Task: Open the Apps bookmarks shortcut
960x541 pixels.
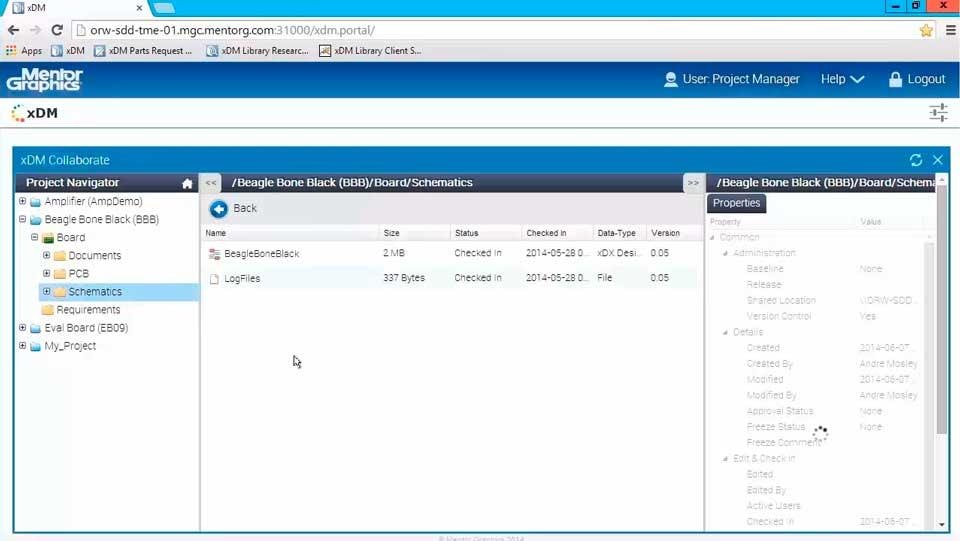Action: [x=24, y=51]
